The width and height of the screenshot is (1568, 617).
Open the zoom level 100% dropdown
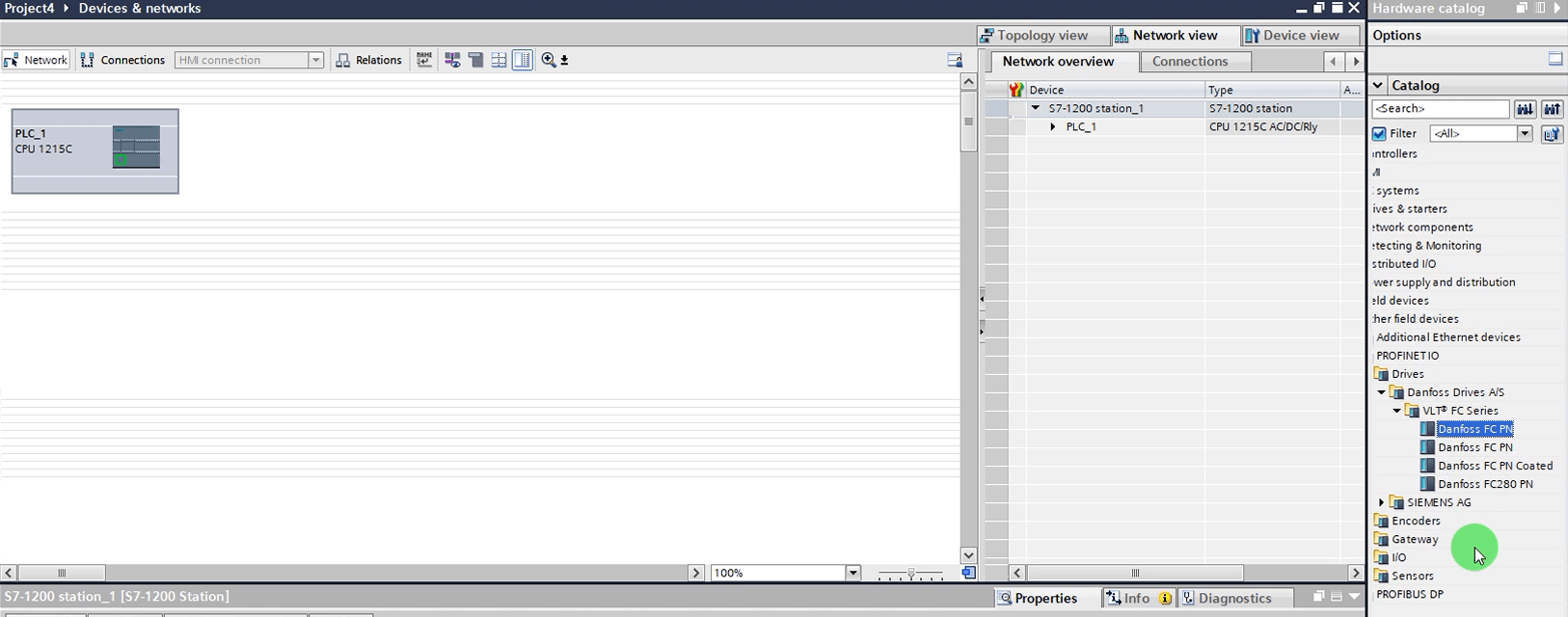[x=852, y=573]
